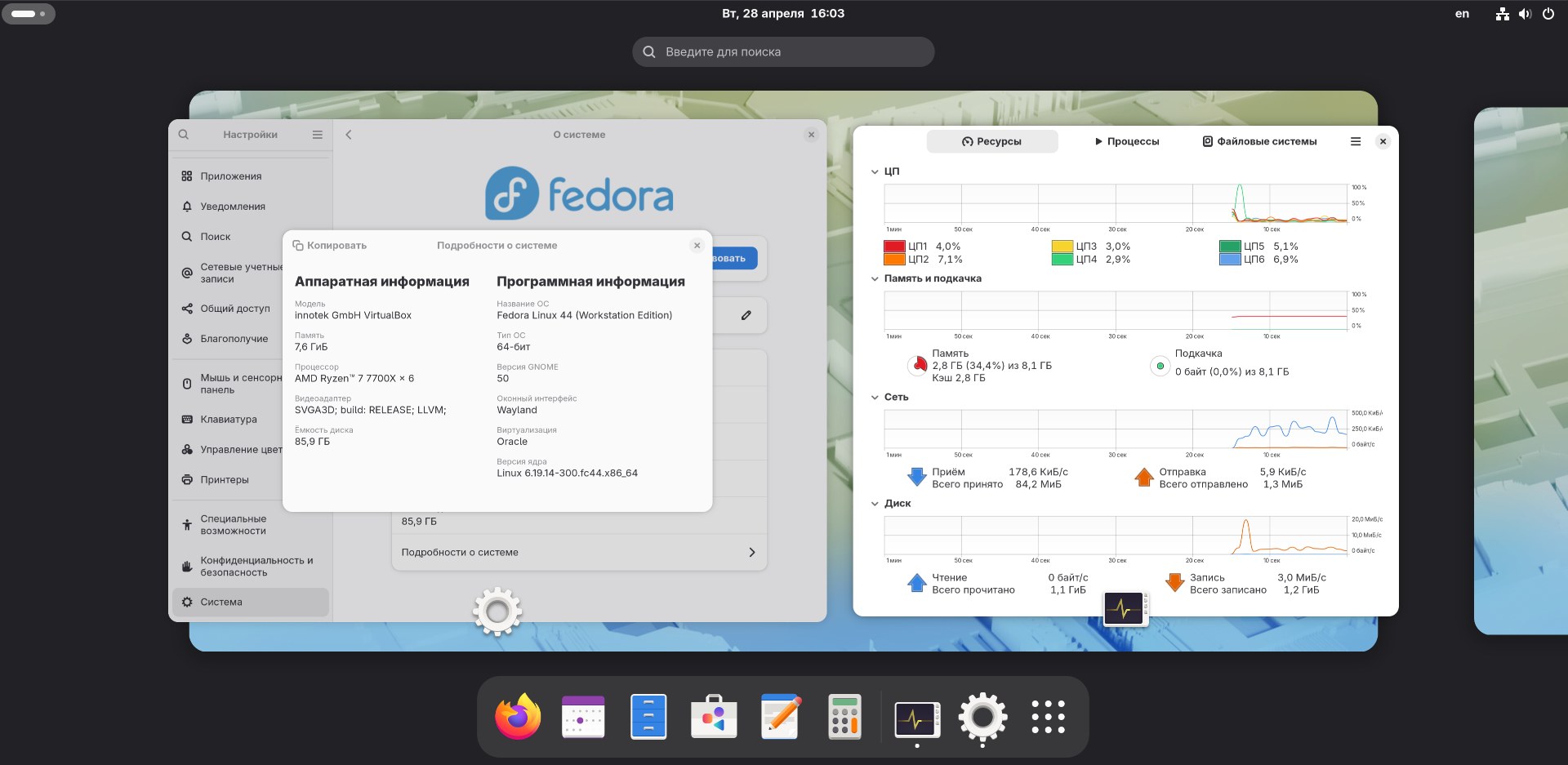1568x765 pixels.
Task: Launch the Calendar app in dock
Action: click(583, 717)
